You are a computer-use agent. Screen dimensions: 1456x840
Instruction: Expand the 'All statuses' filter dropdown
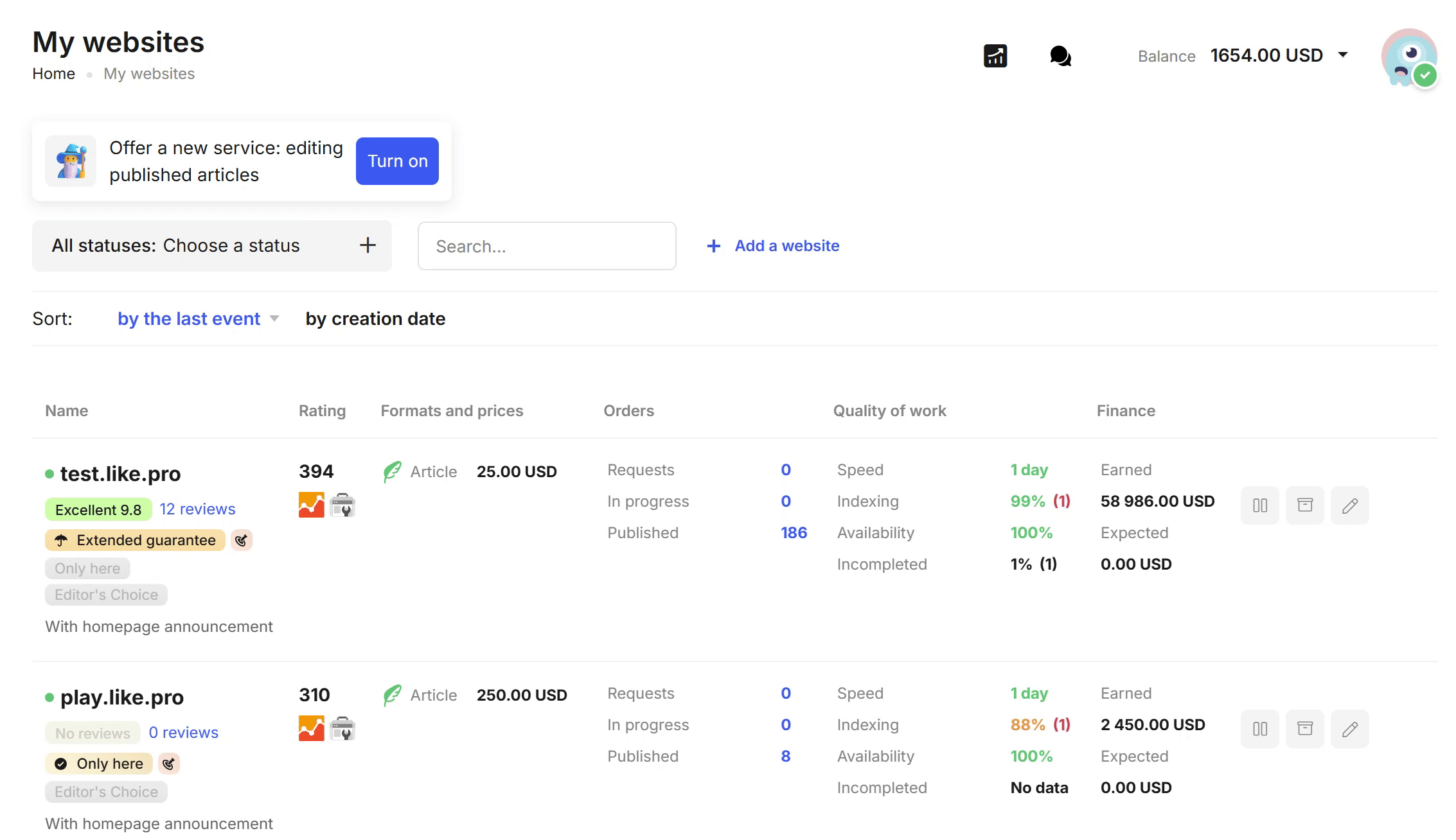[211, 246]
